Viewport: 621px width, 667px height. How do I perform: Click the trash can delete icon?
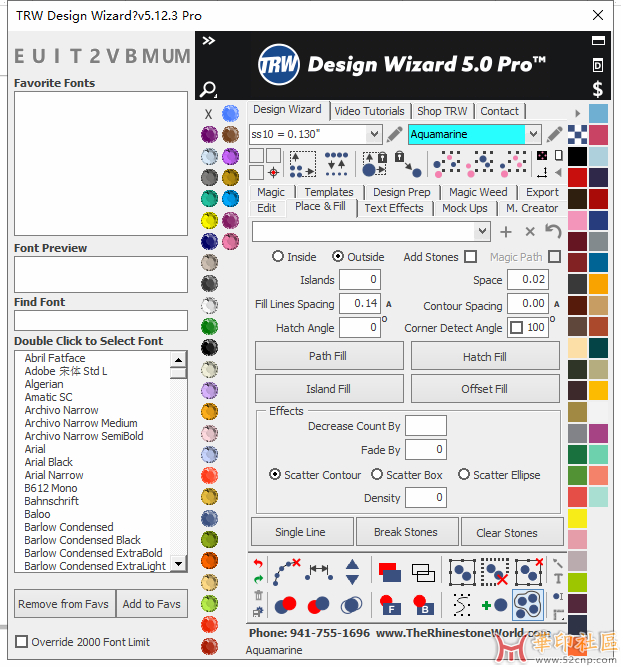(x=258, y=596)
